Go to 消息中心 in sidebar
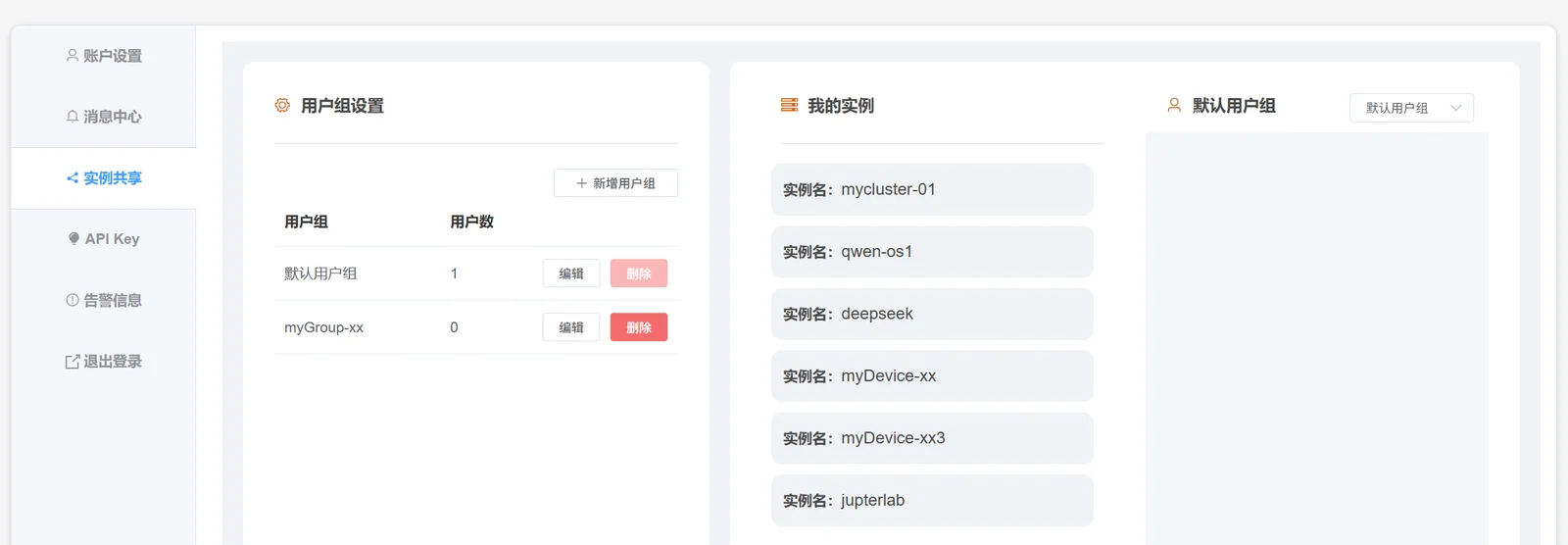This screenshot has height=545, width=1568. tap(104, 117)
